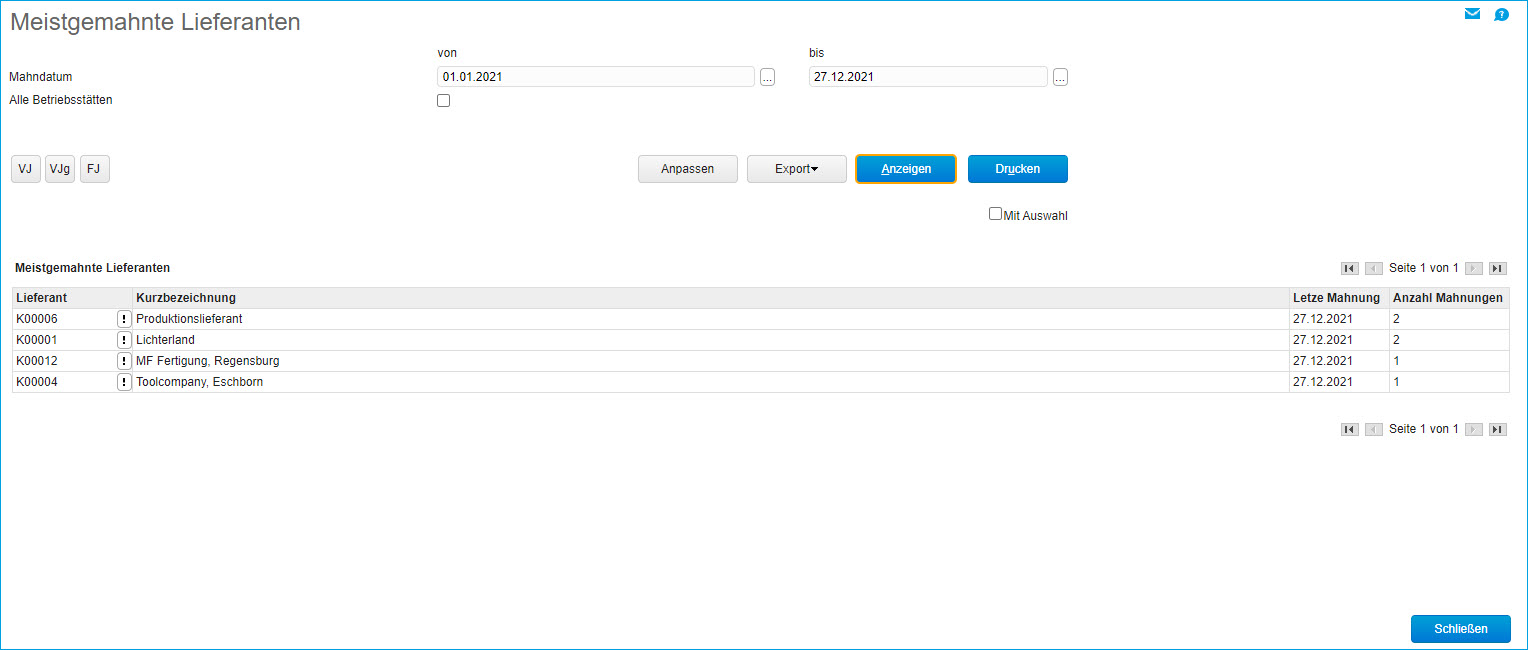Go to previous page in top pager
1528x650 pixels.
[1374, 268]
